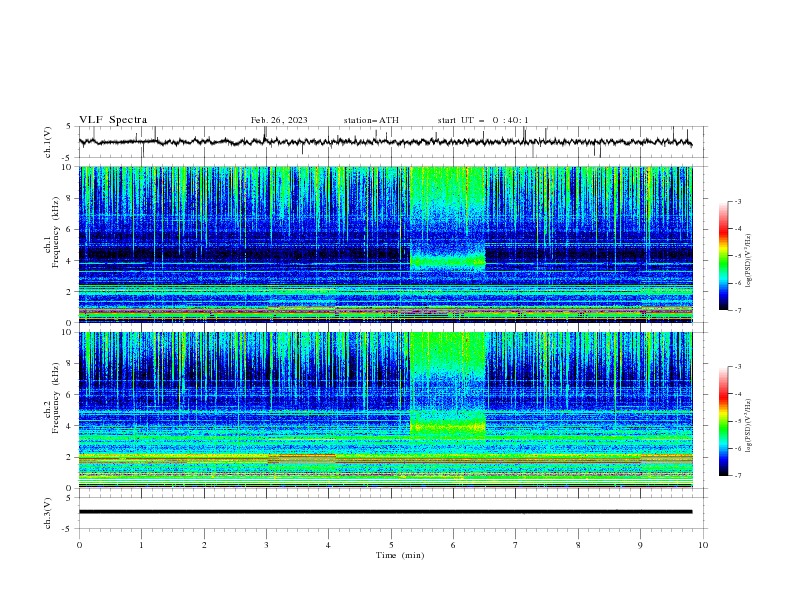
Task: Click time-axis tick label "1"
Action: pyautogui.click(x=141, y=545)
